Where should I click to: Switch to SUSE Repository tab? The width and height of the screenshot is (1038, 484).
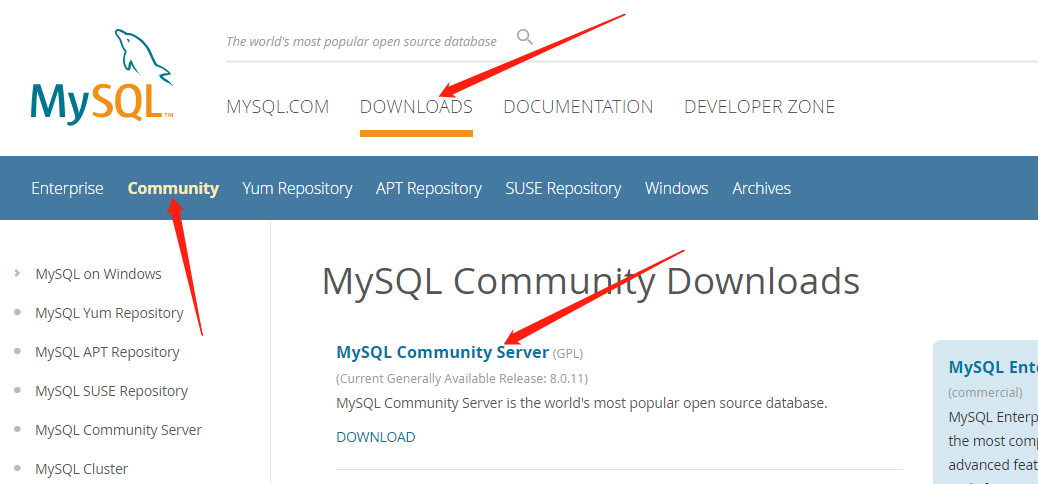tap(563, 188)
